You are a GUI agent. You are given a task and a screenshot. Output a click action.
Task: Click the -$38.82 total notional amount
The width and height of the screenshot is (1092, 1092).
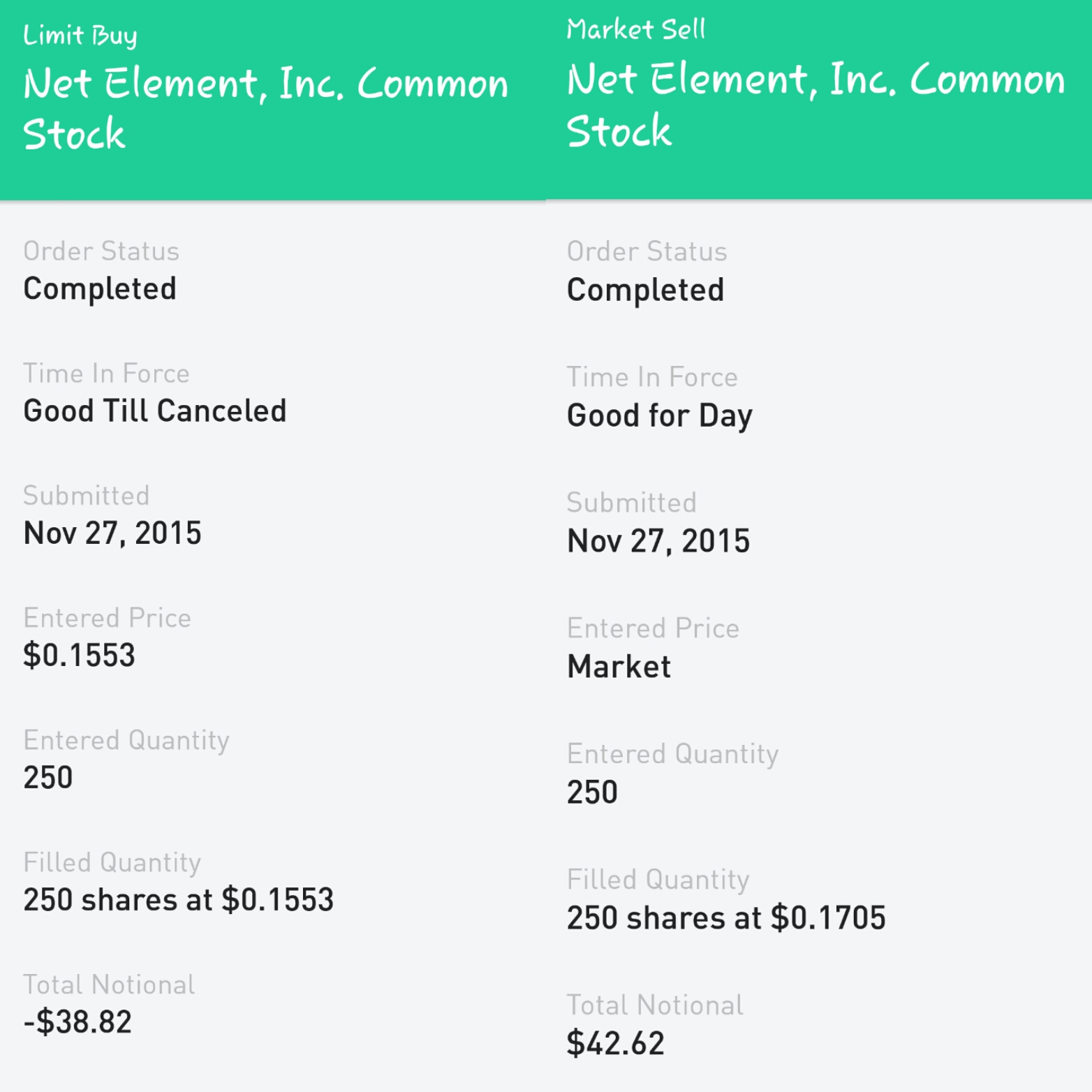78,1022
